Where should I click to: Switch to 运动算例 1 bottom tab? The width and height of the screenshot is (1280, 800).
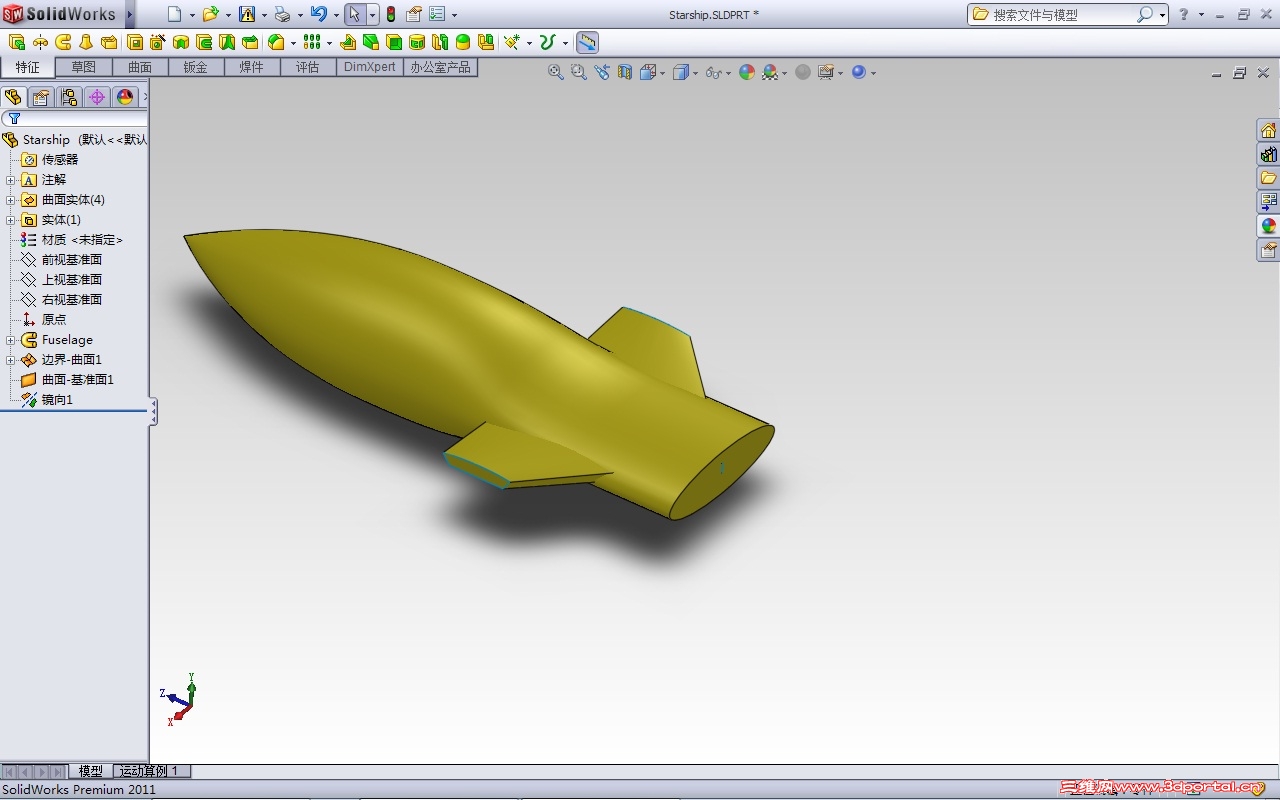point(149,771)
